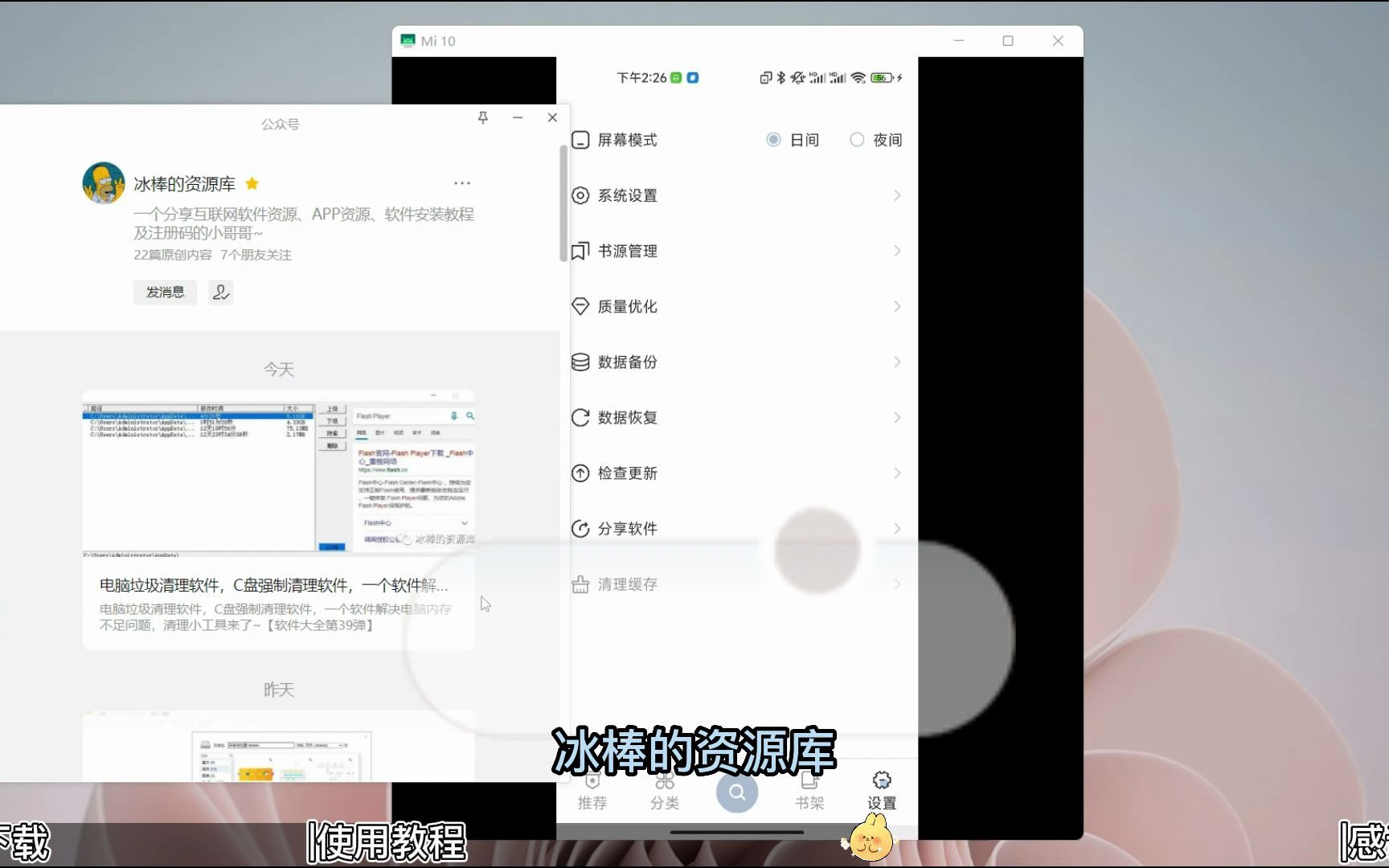Image resolution: width=1389 pixels, height=868 pixels.
Task: Expand the 书源管理 row chevron
Action: pyautogui.click(x=897, y=251)
